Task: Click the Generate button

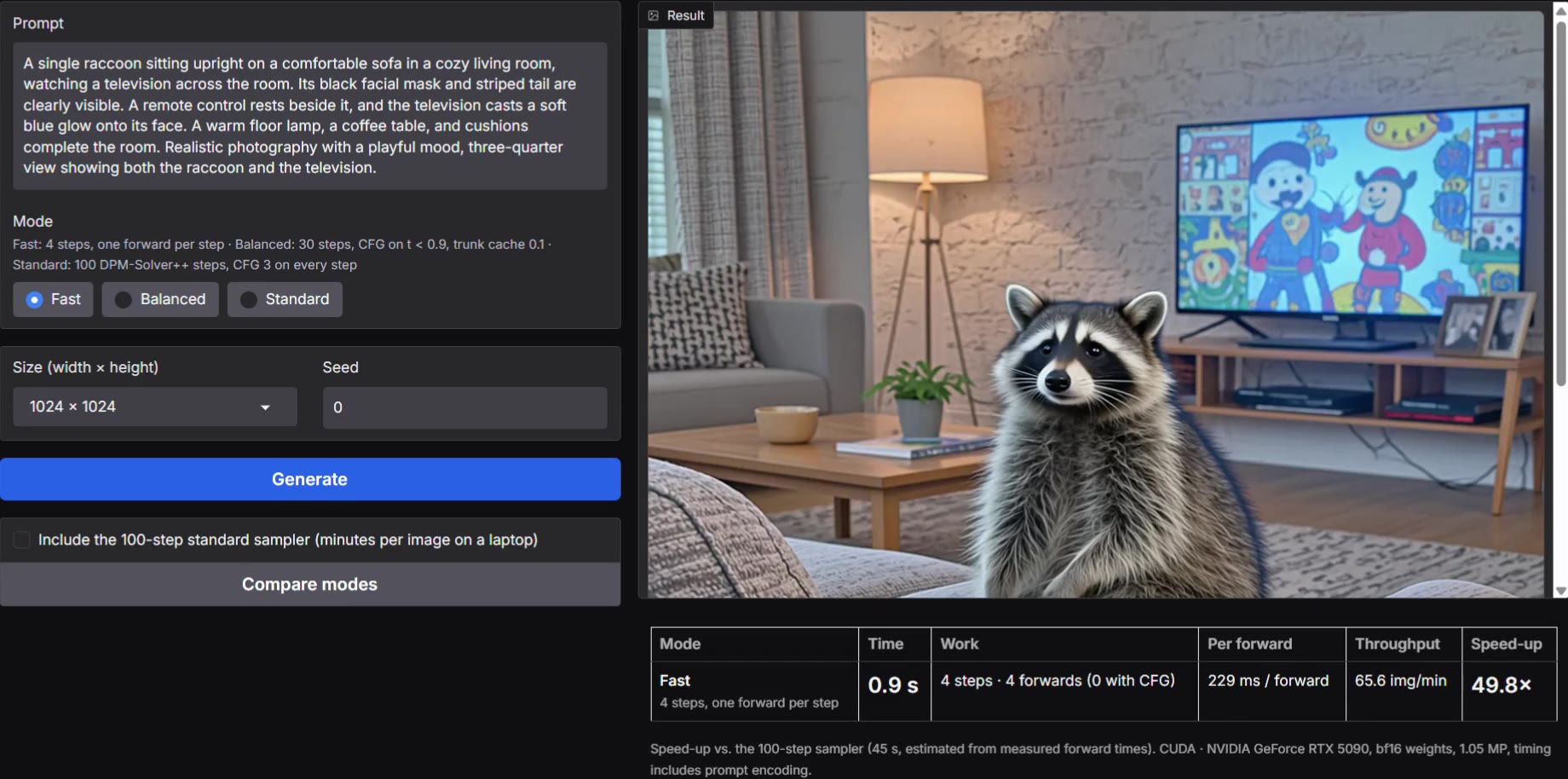Action: tap(310, 479)
